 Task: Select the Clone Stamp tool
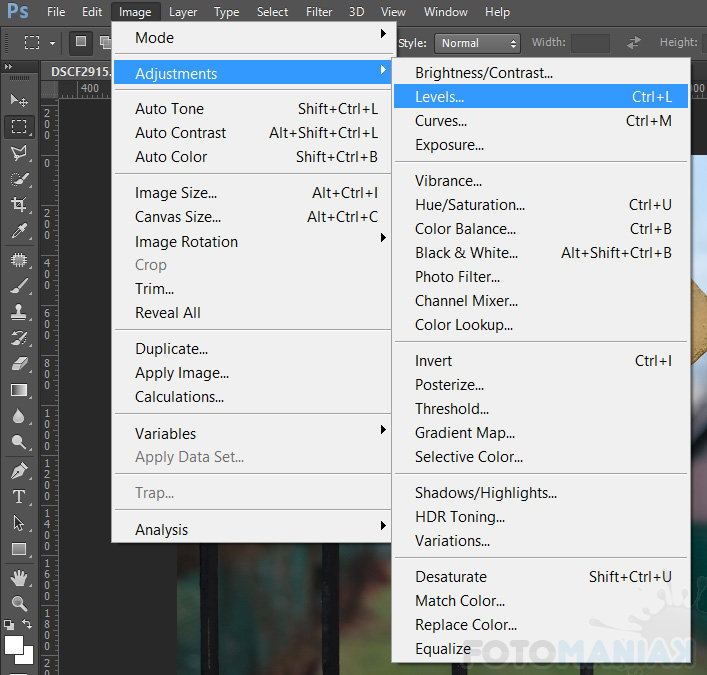click(19, 312)
